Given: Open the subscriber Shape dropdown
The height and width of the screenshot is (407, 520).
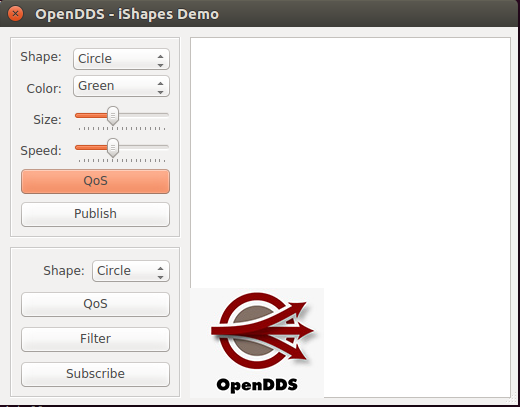Looking at the screenshot, I should pyautogui.click(x=131, y=271).
